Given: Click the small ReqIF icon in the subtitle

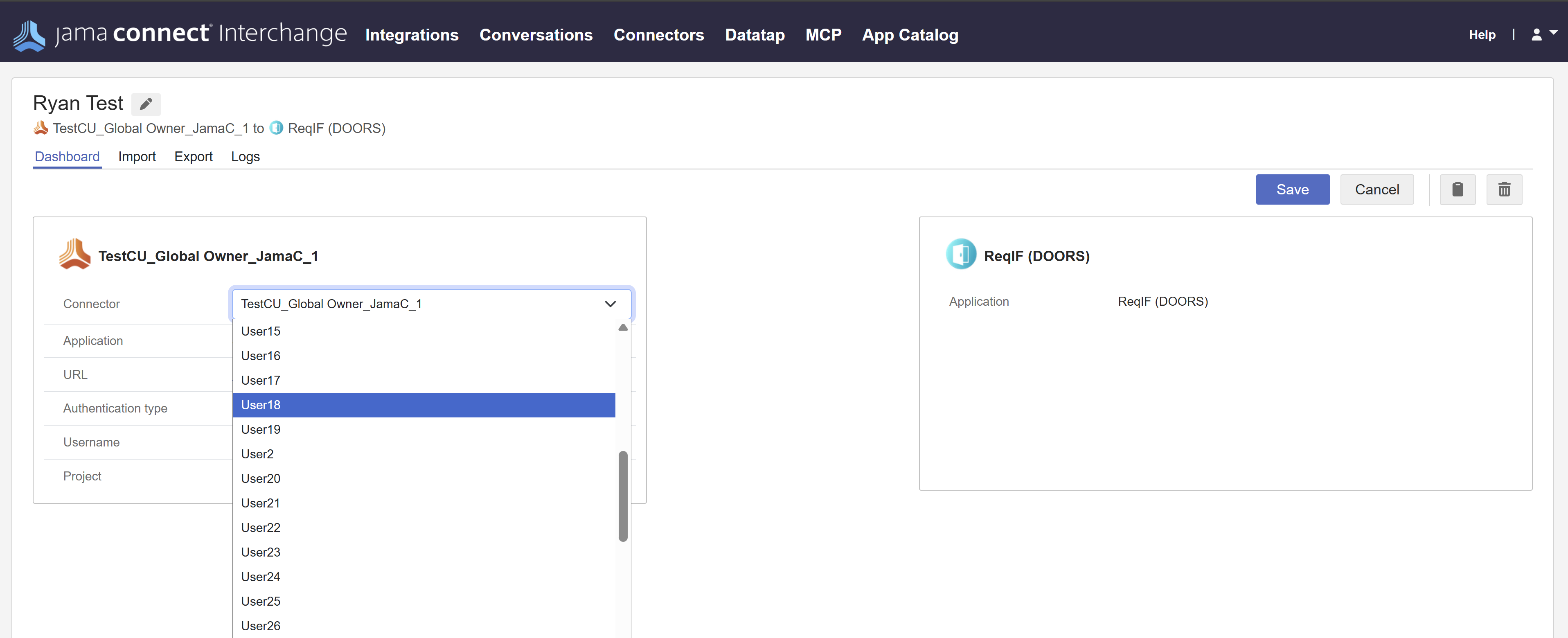Looking at the screenshot, I should pos(276,128).
